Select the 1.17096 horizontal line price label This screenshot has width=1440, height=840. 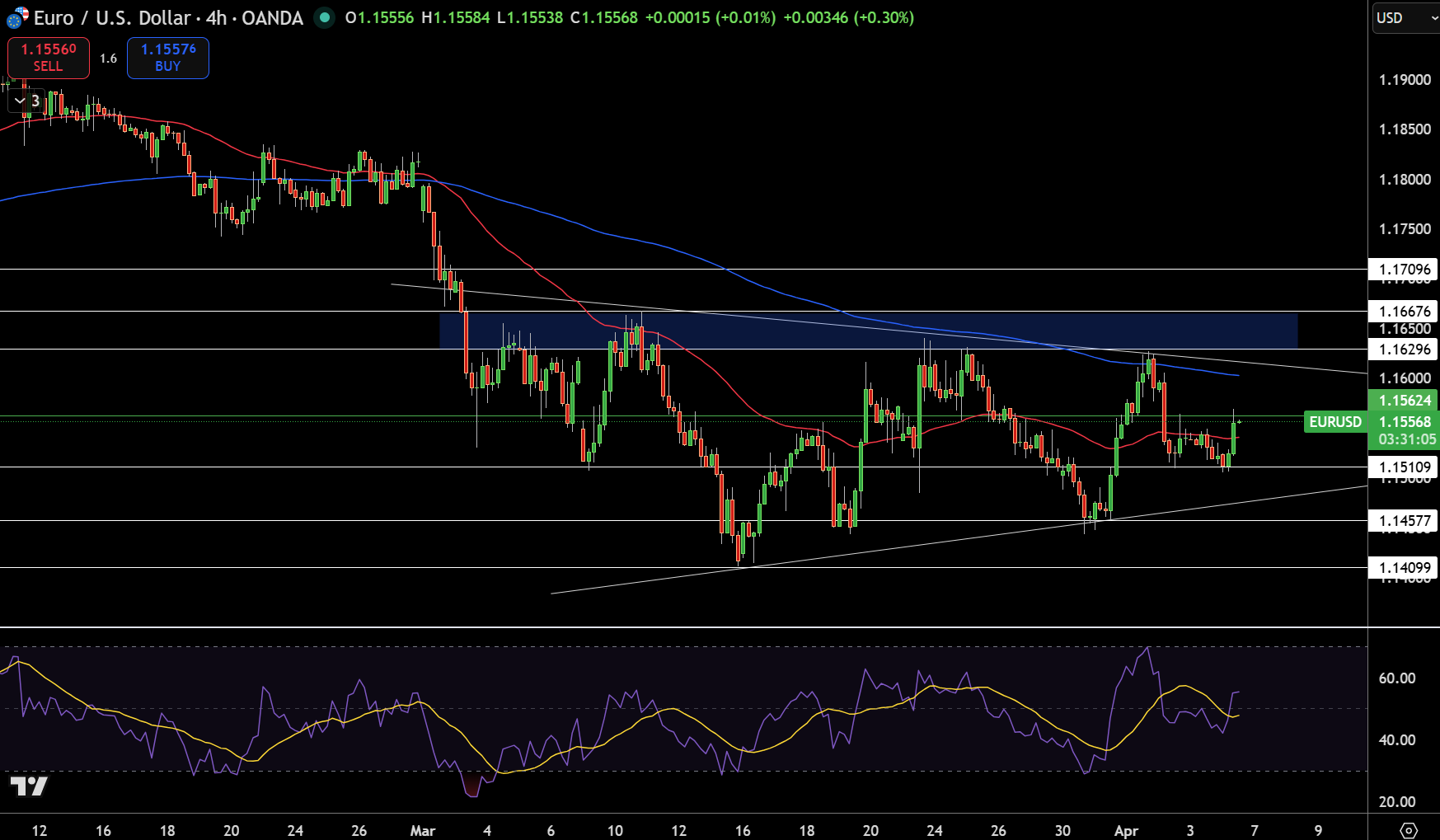point(1404,269)
